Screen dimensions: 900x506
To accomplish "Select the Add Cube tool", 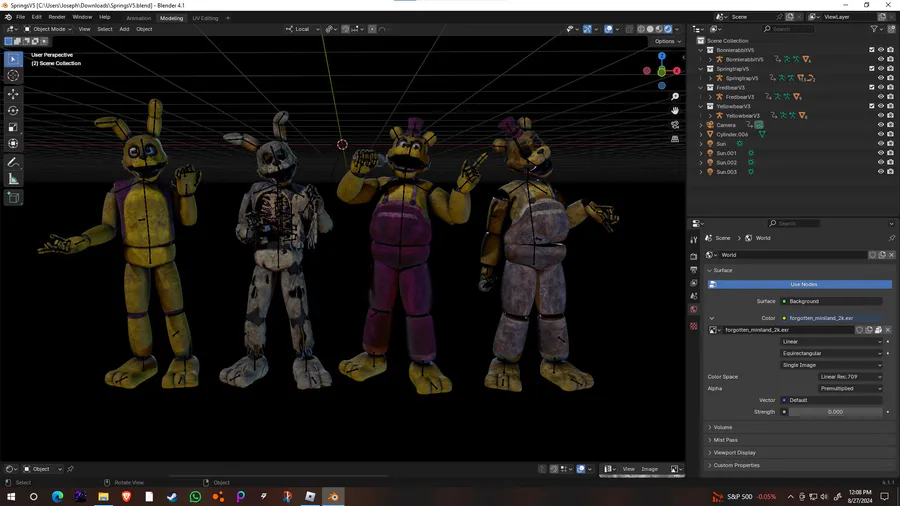I will pos(13,197).
